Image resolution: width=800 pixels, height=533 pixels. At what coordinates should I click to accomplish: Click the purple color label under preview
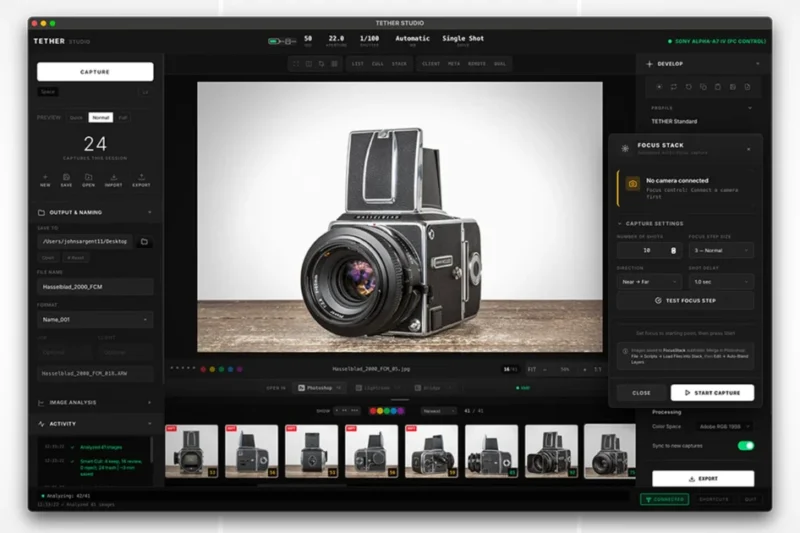[239, 369]
